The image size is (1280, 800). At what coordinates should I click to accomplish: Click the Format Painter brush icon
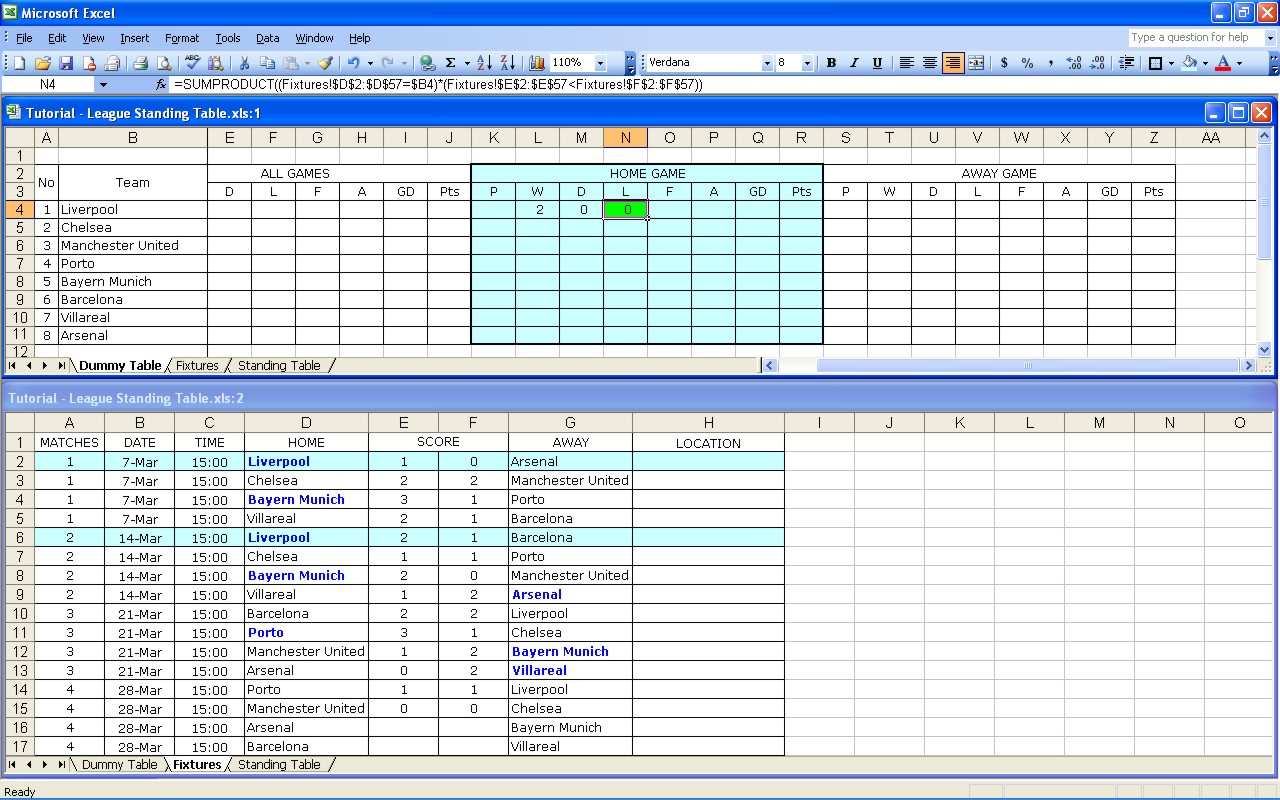[x=325, y=63]
